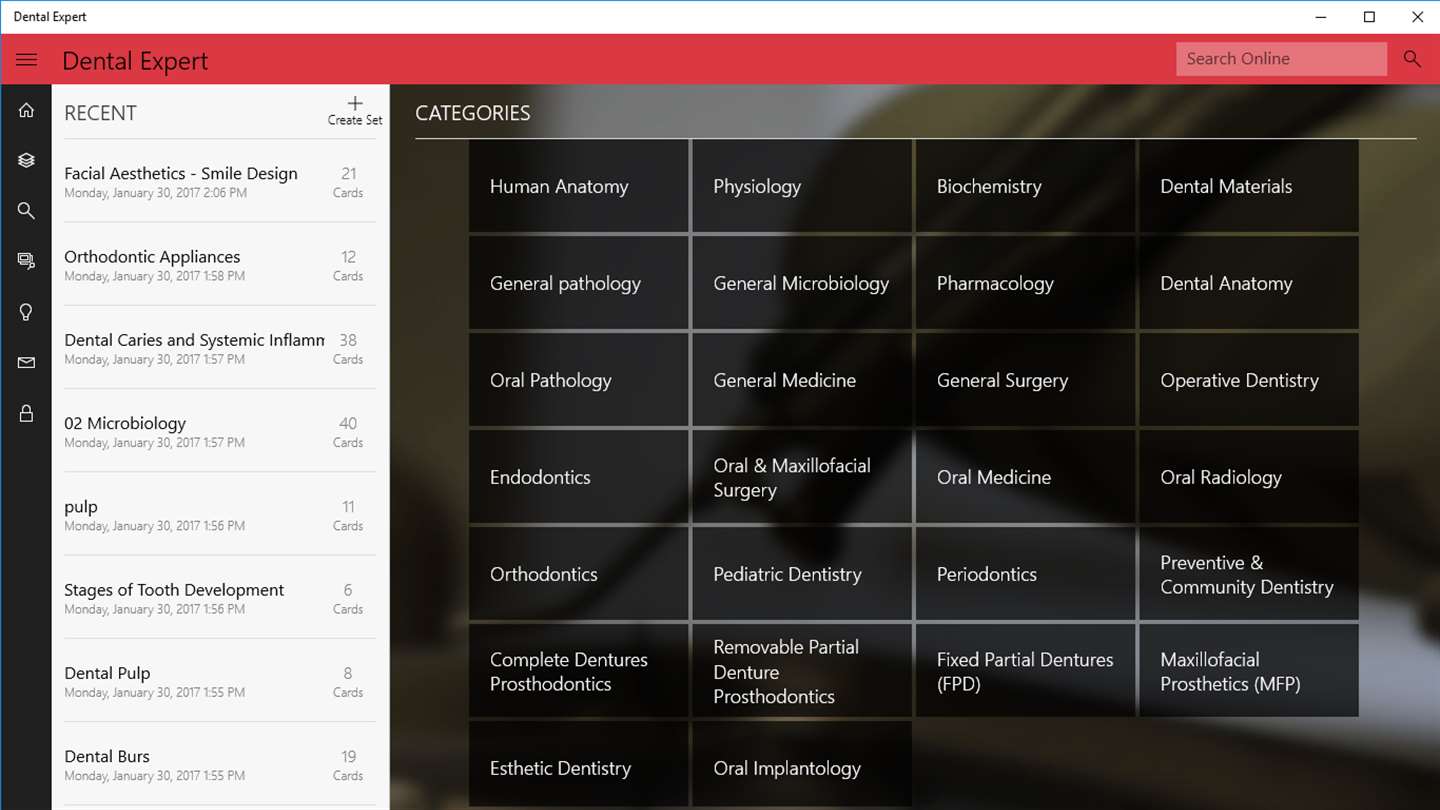1440x810 pixels.
Task: Open Operative Dentistry category
Action: tap(1249, 380)
